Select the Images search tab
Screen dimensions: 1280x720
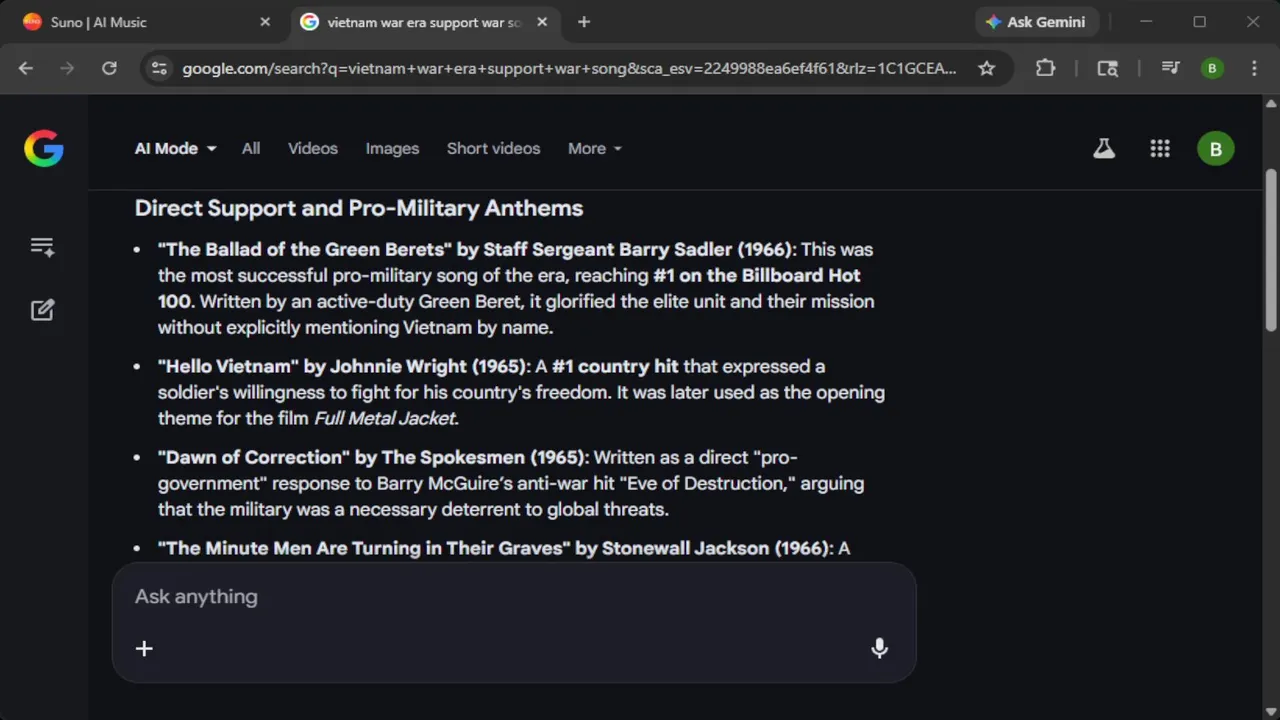tap(392, 148)
